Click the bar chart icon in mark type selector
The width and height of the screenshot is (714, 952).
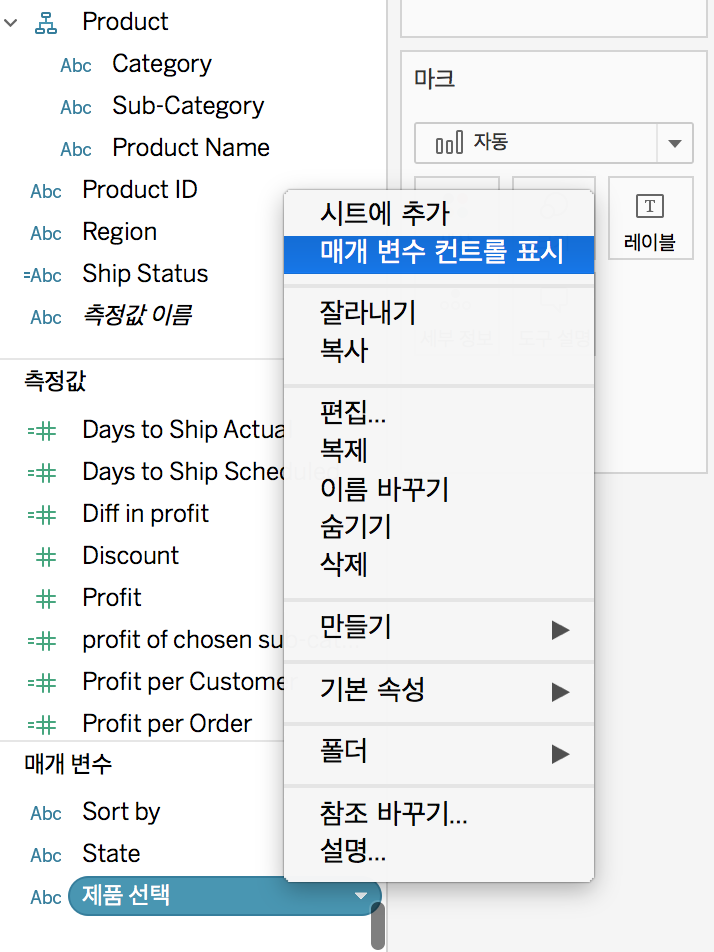pos(449,143)
